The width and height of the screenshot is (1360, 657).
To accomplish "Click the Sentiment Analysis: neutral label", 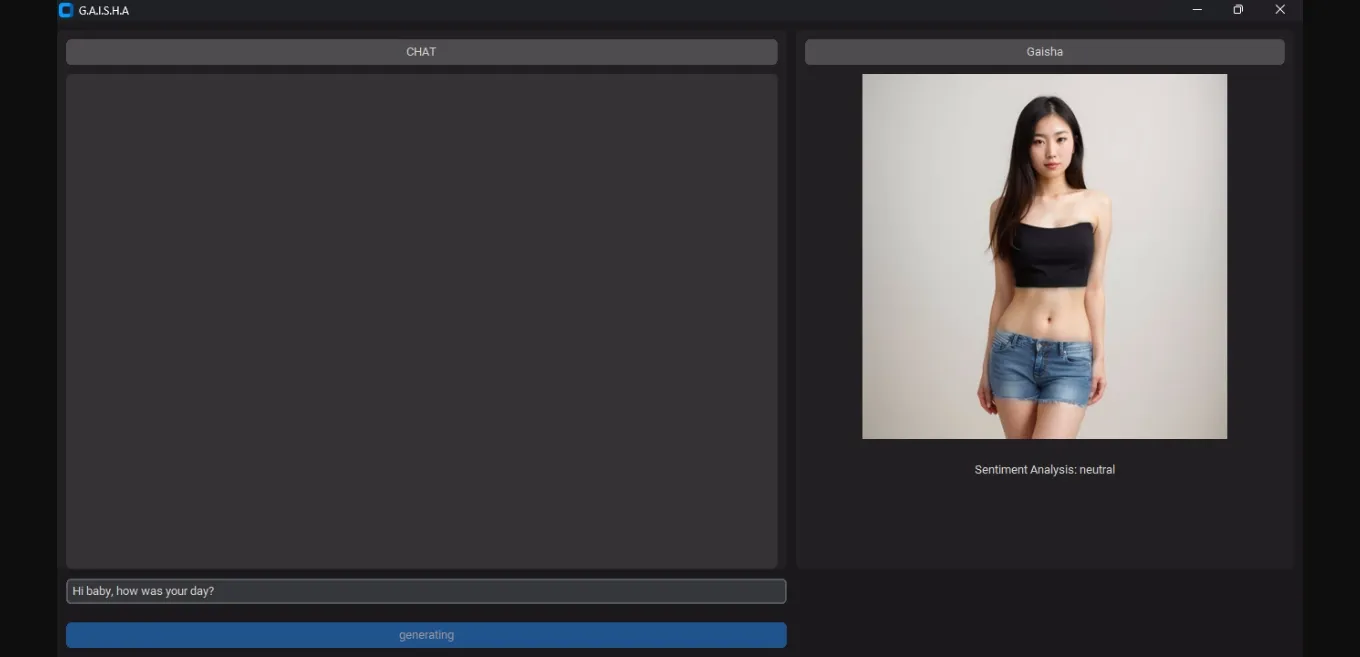I will pyautogui.click(x=1044, y=470).
